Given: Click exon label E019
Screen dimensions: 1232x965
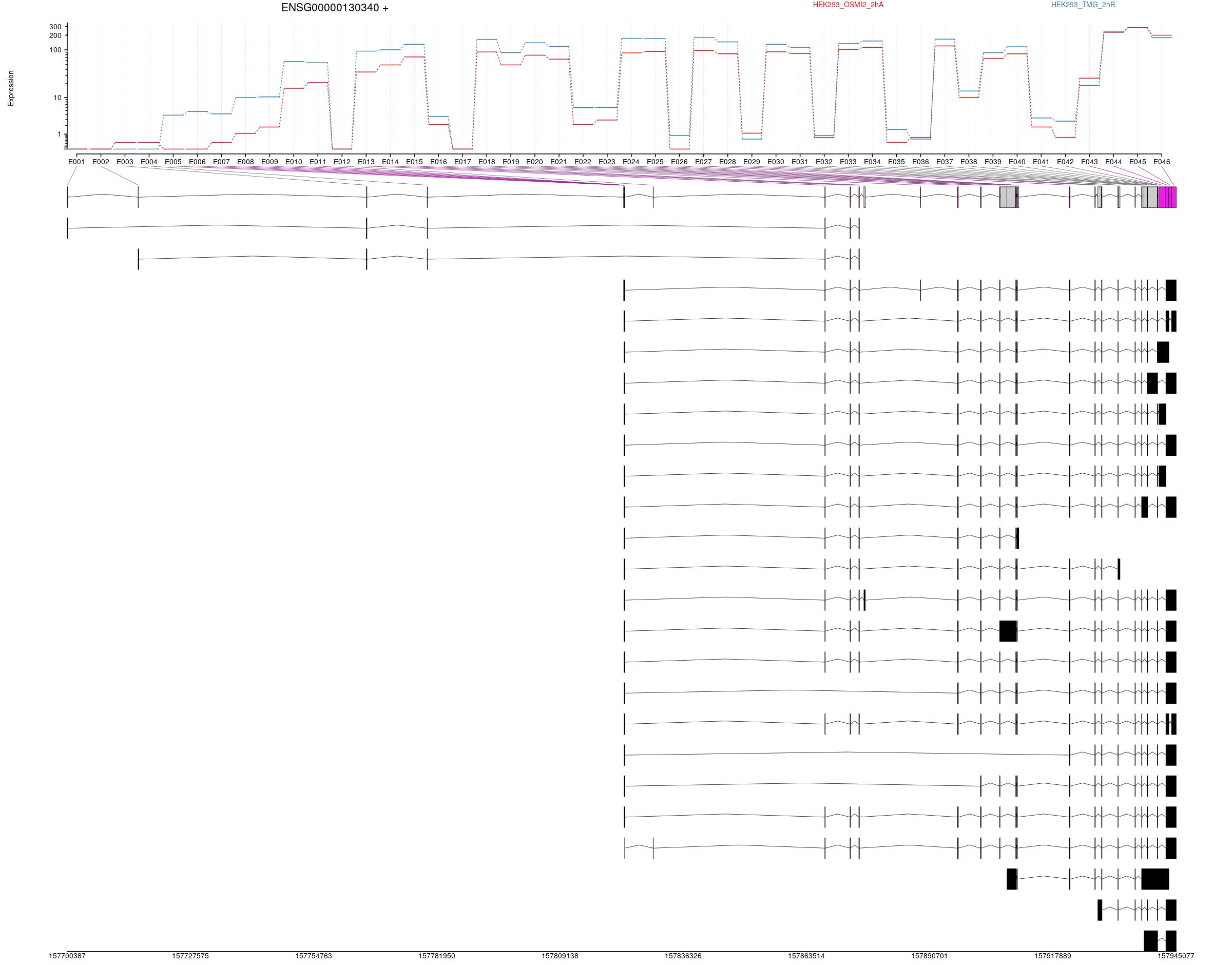Looking at the screenshot, I should (x=511, y=162).
